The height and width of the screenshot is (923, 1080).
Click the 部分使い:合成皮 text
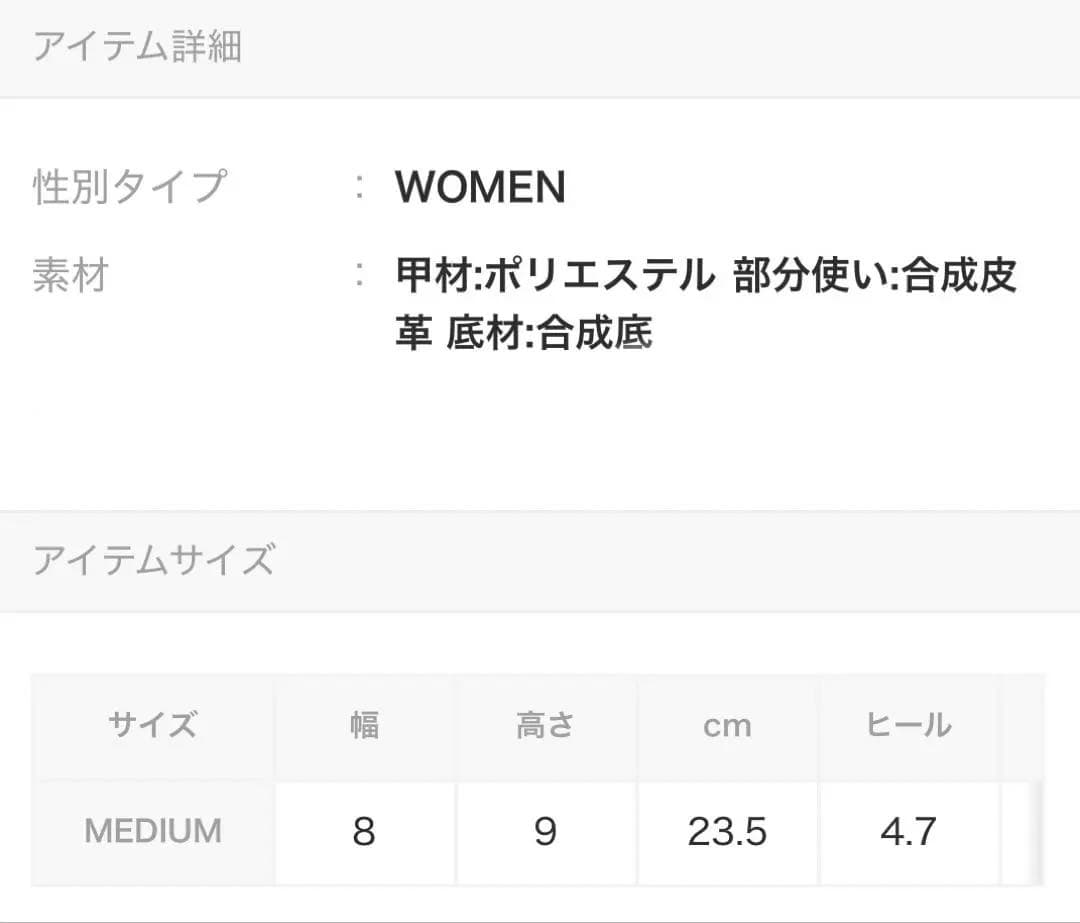tap(875, 275)
